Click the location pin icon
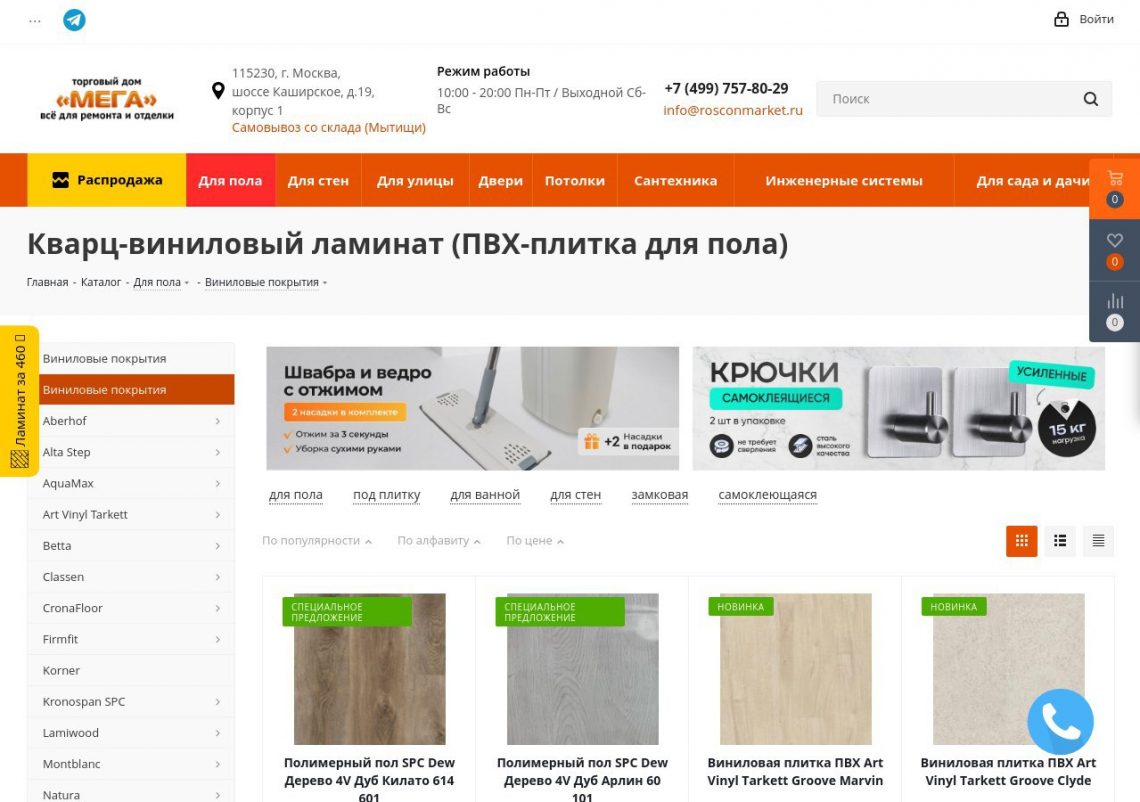 217,91
